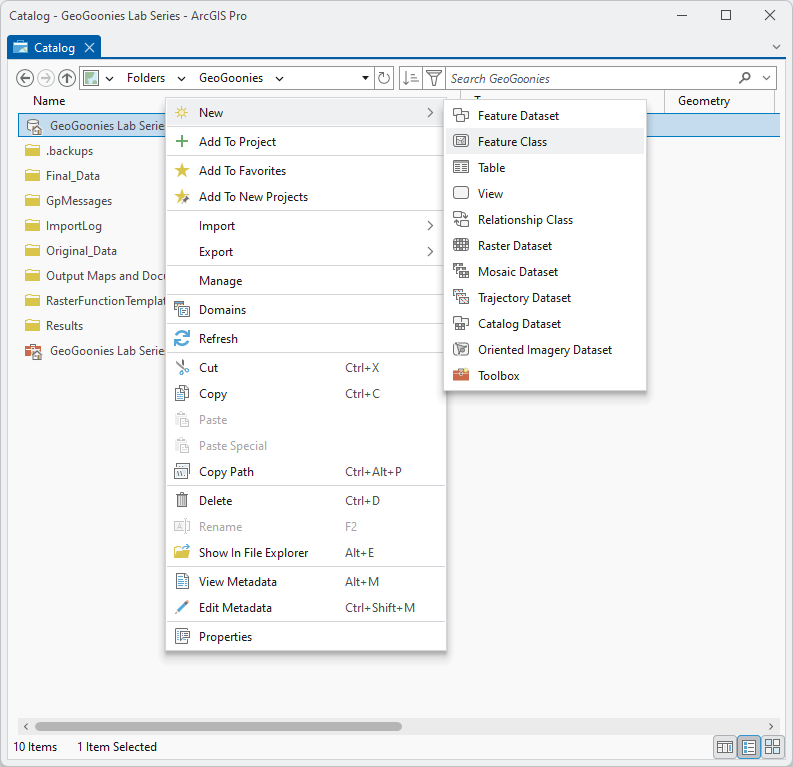Choose Mosaic Dataset from New submenu

click(x=517, y=272)
